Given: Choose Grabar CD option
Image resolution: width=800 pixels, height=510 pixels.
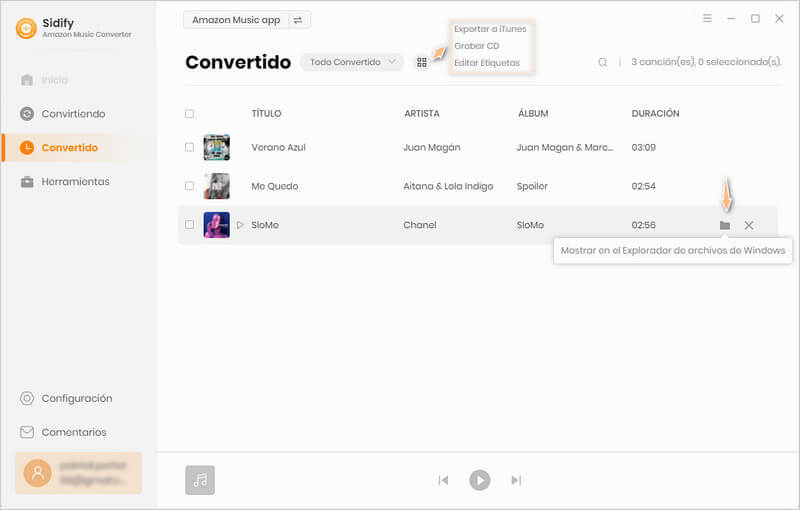Looking at the screenshot, I should point(477,46).
